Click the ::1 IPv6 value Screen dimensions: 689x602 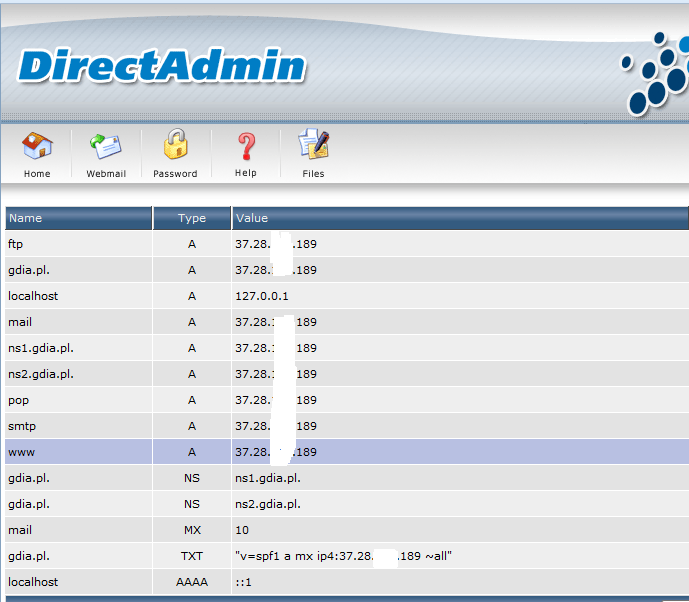(x=243, y=582)
